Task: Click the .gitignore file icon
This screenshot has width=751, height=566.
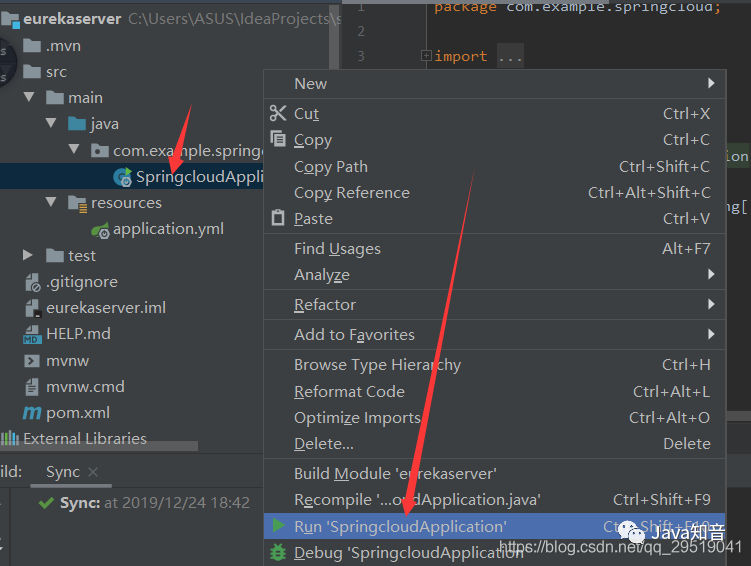Action: tap(32, 283)
